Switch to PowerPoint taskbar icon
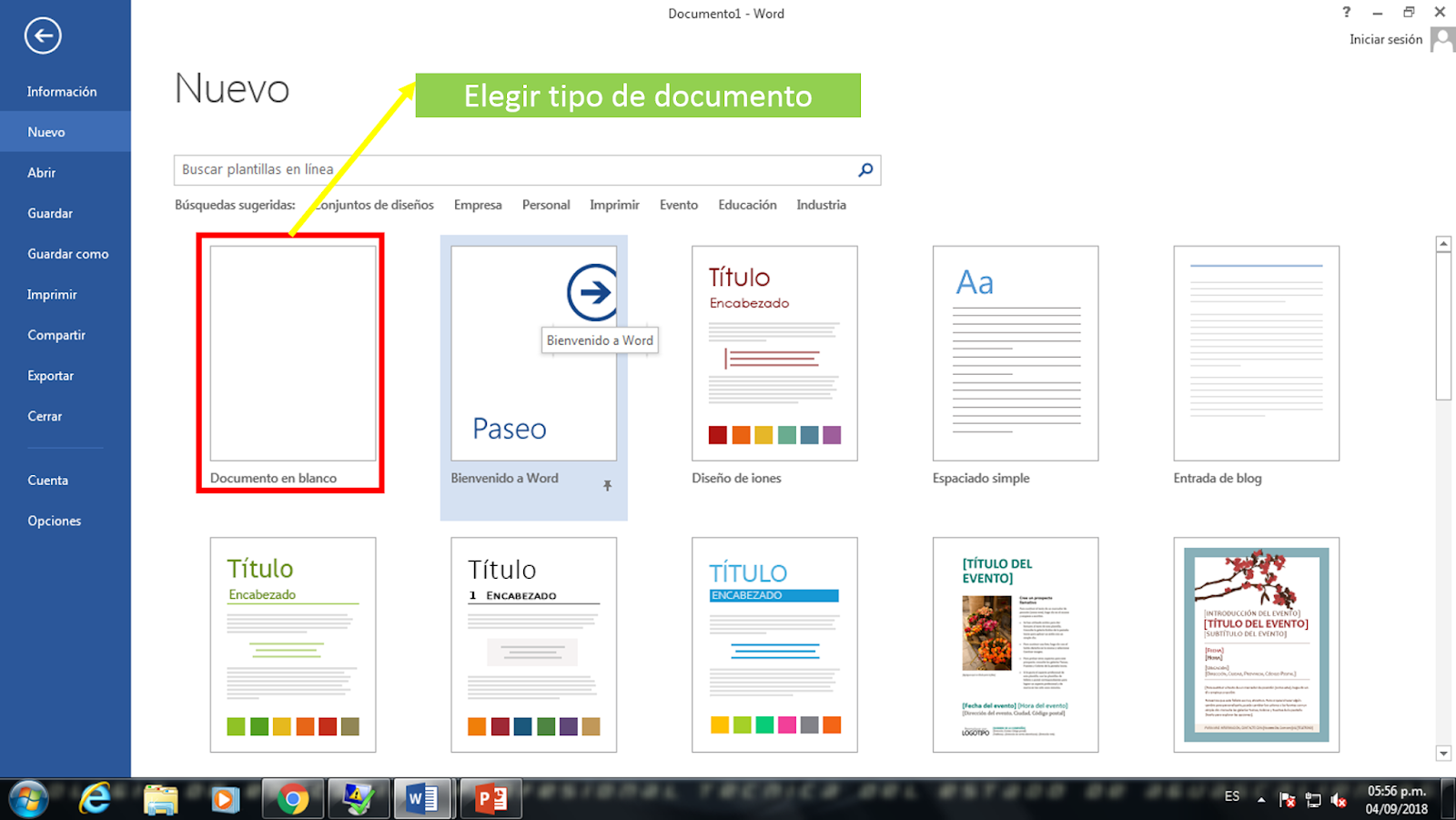The width and height of the screenshot is (1456, 820). click(x=490, y=800)
